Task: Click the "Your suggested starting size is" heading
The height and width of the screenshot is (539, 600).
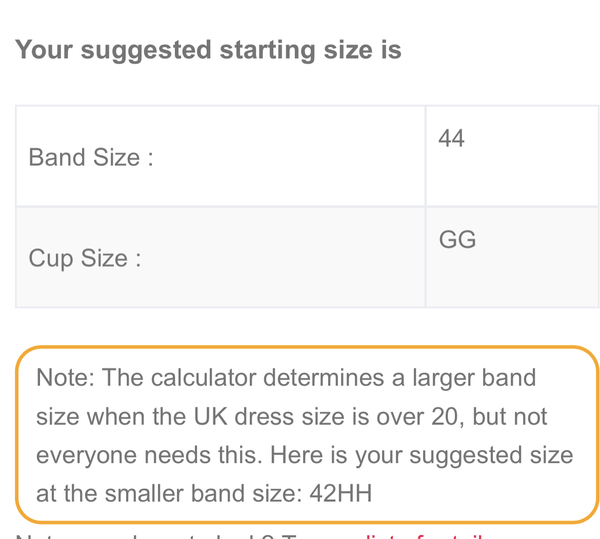Action: point(208,50)
